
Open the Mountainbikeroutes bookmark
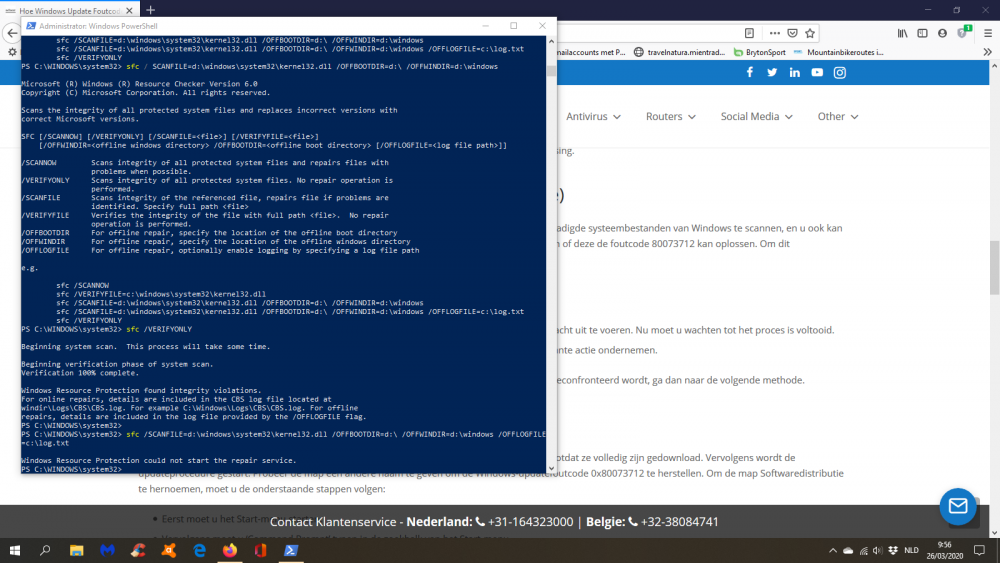839,52
